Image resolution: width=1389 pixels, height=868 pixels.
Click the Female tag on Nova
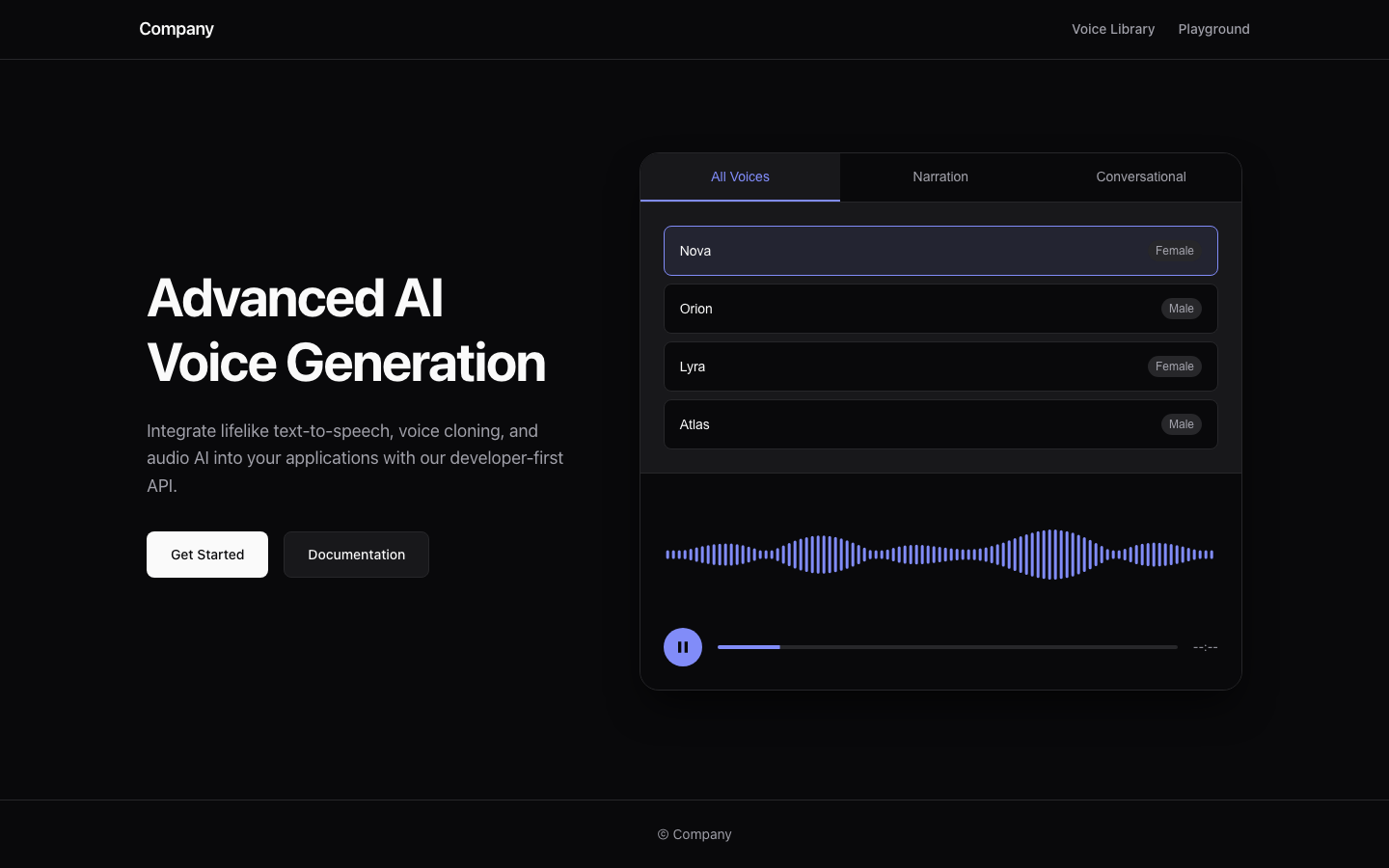coord(1175,251)
